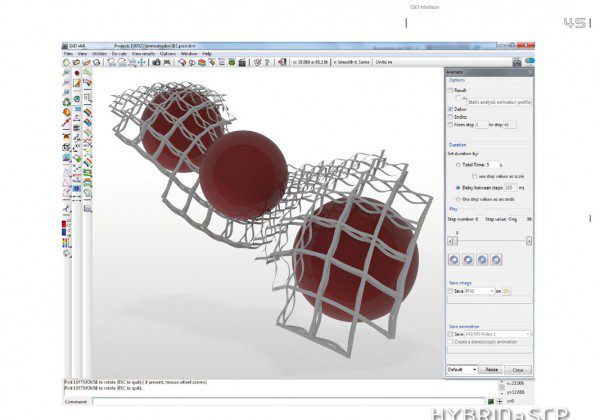Open the View results menu
The width and height of the screenshot is (600, 420).
click(x=142, y=53)
